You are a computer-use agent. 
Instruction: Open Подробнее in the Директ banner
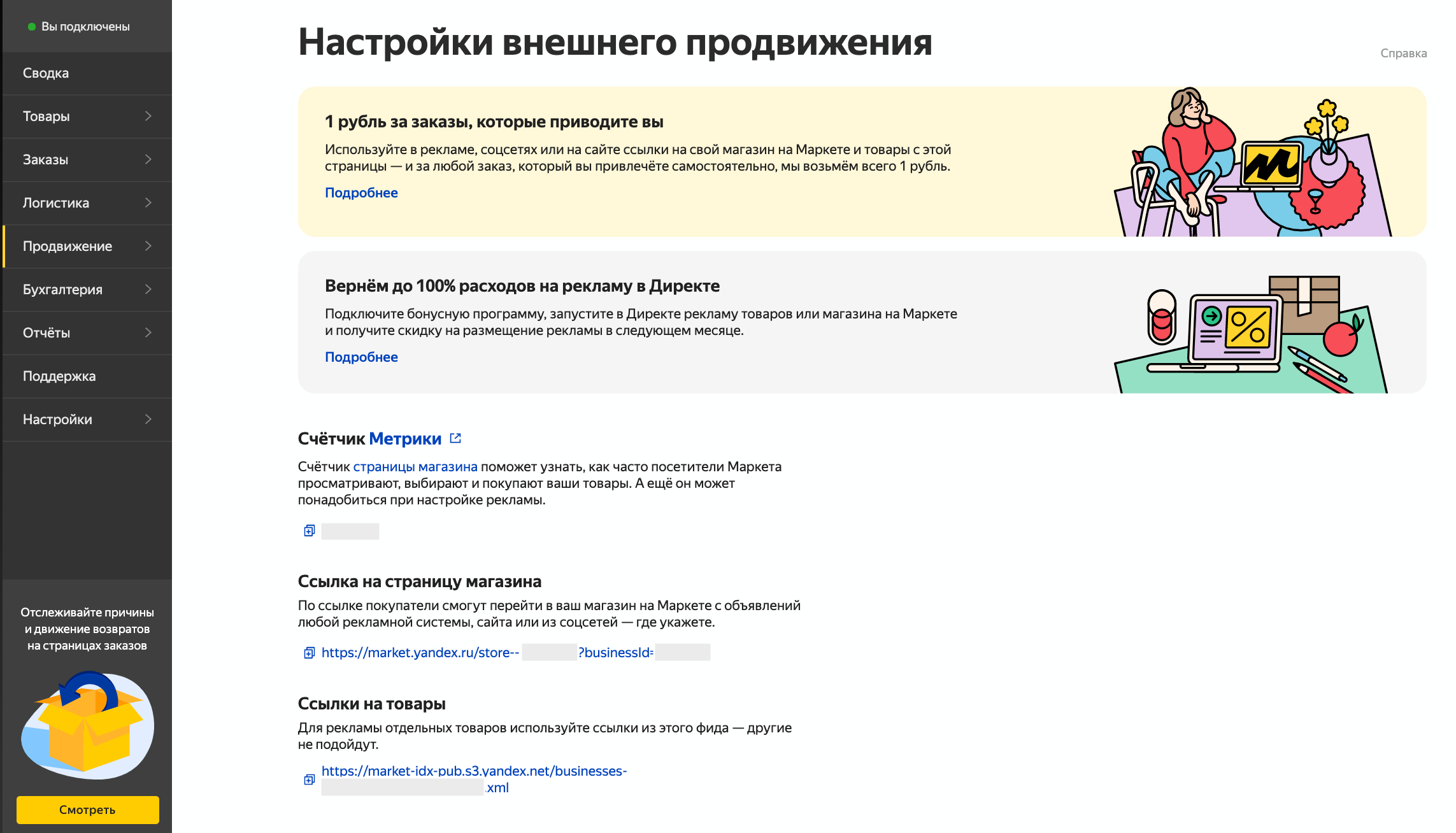click(361, 357)
